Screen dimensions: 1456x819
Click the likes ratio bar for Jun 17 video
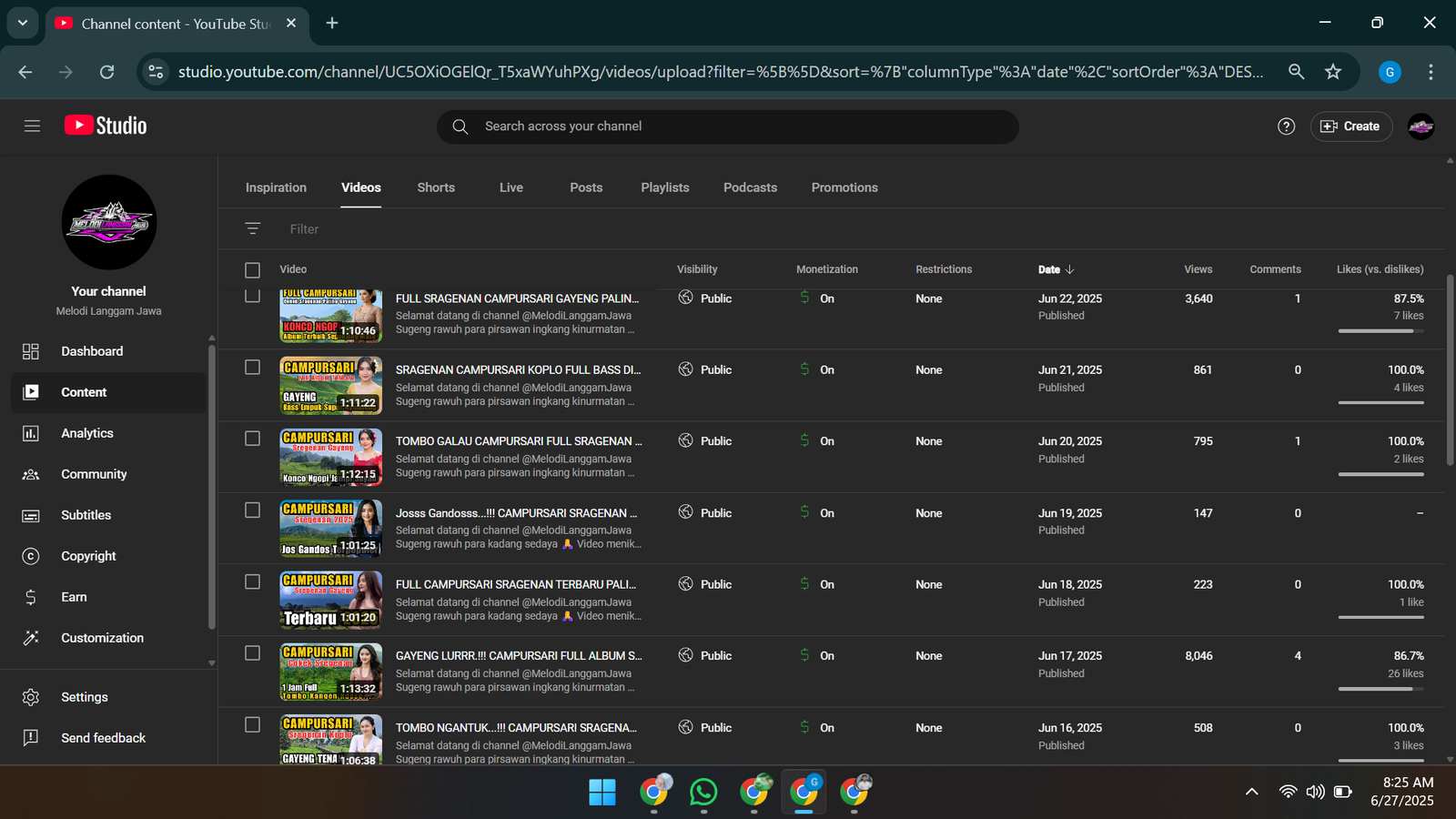(1380, 689)
